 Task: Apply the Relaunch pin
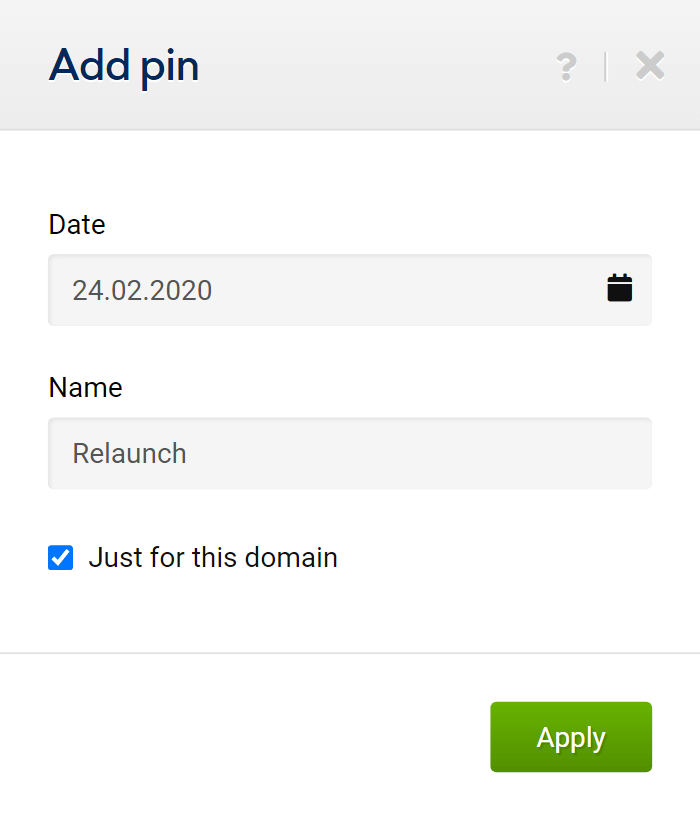(x=571, y=737)
